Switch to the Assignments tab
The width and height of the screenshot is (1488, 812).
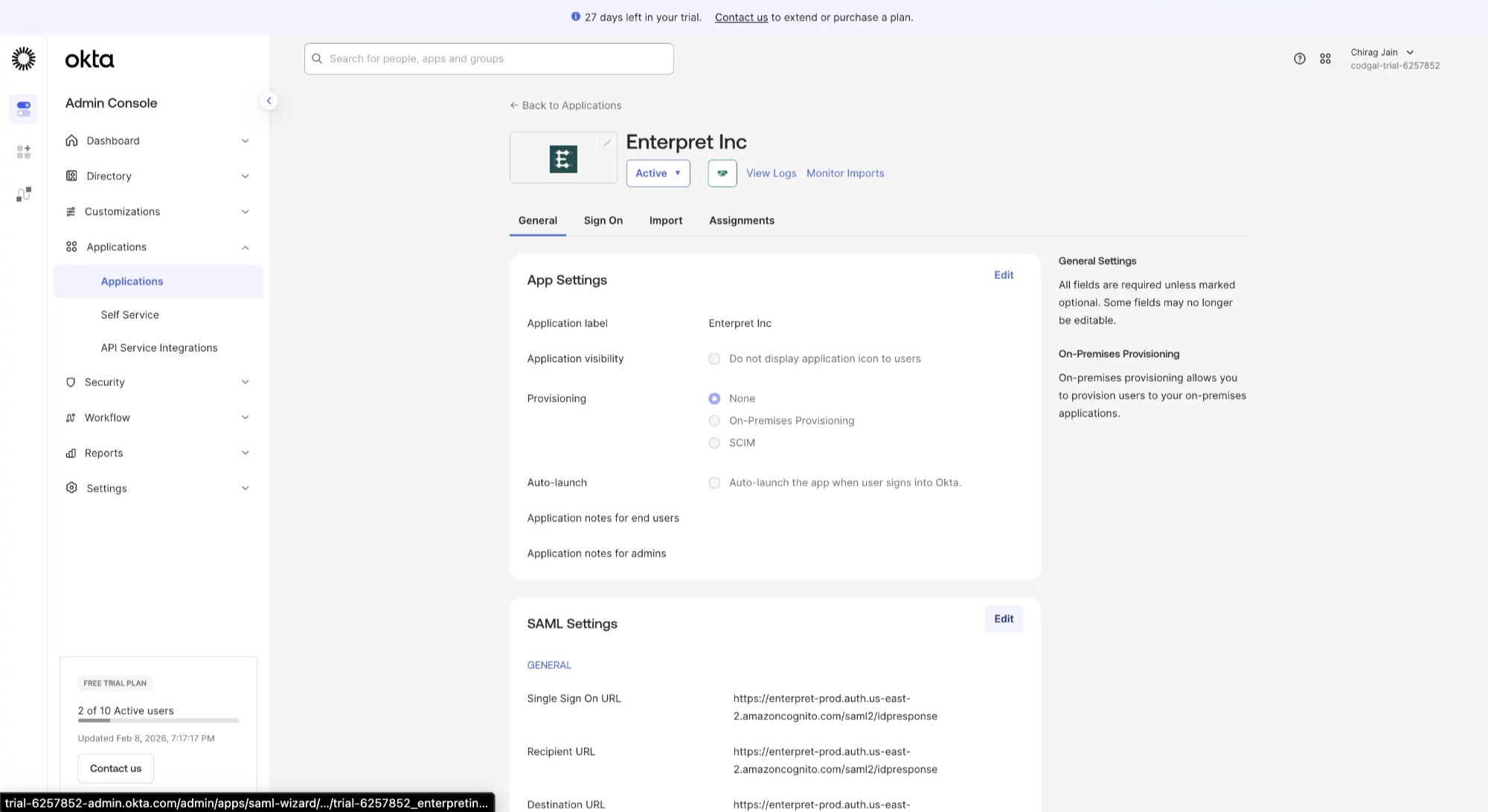[742, 221]
